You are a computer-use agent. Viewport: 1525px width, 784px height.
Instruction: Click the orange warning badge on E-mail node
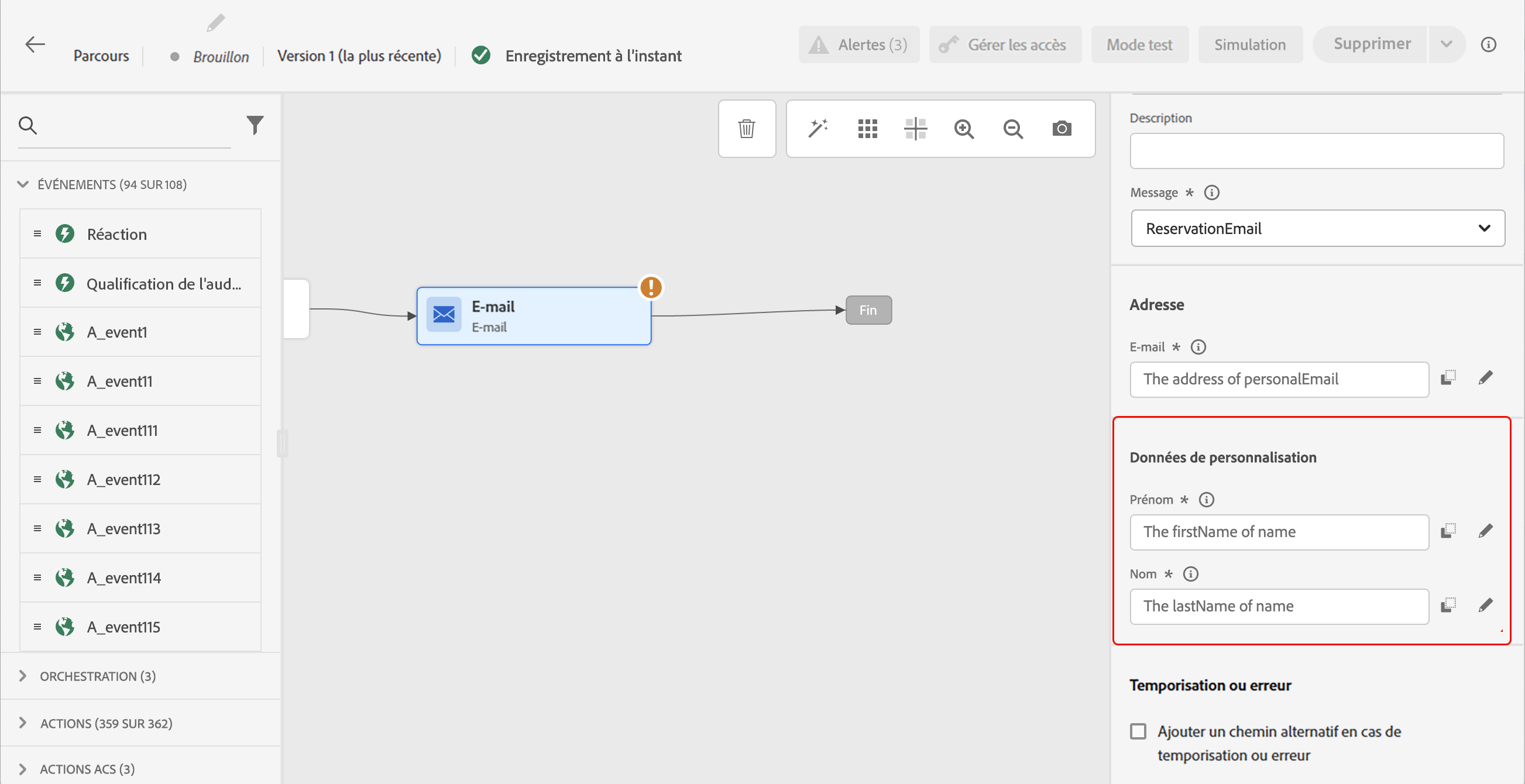(651, 288)
